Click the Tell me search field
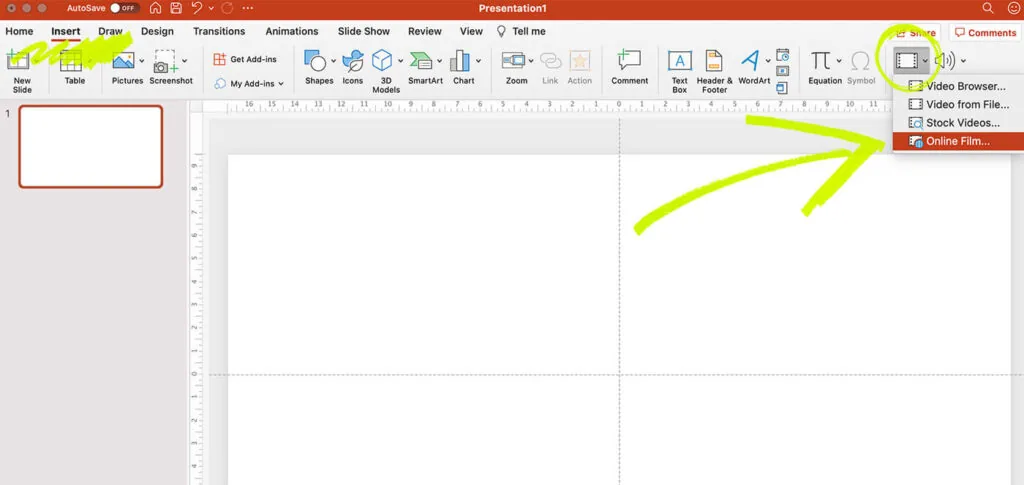This screenshot has width=1024, height=485. (521, 31)
